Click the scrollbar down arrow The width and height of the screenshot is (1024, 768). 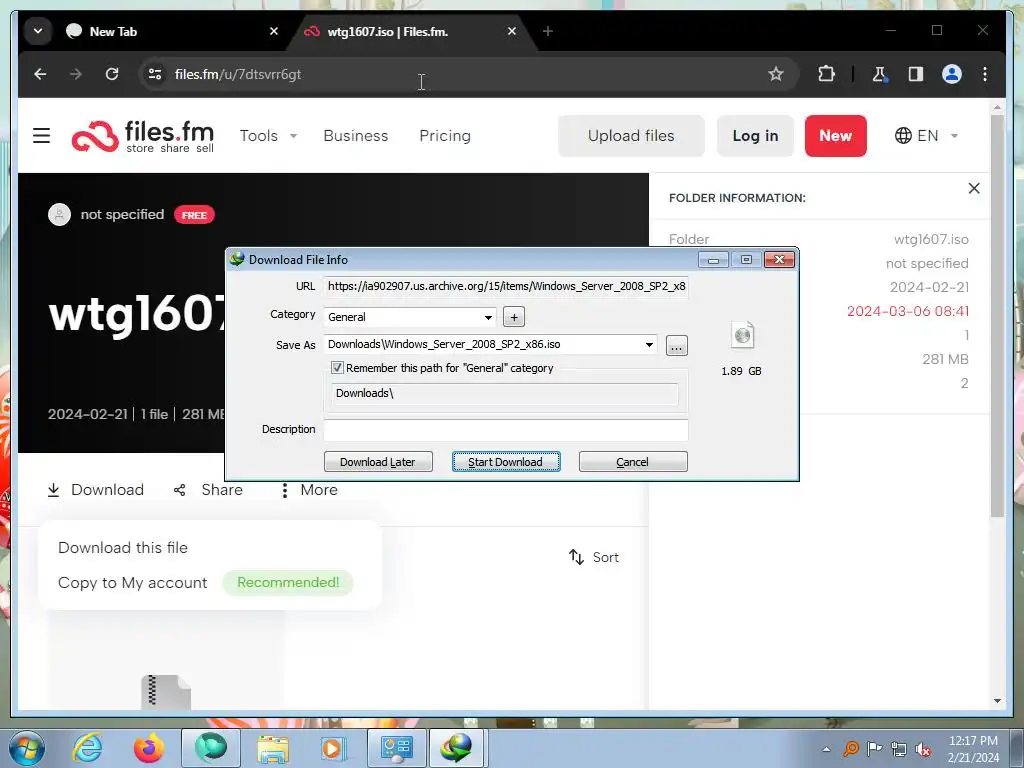click(x=997, y=701)
